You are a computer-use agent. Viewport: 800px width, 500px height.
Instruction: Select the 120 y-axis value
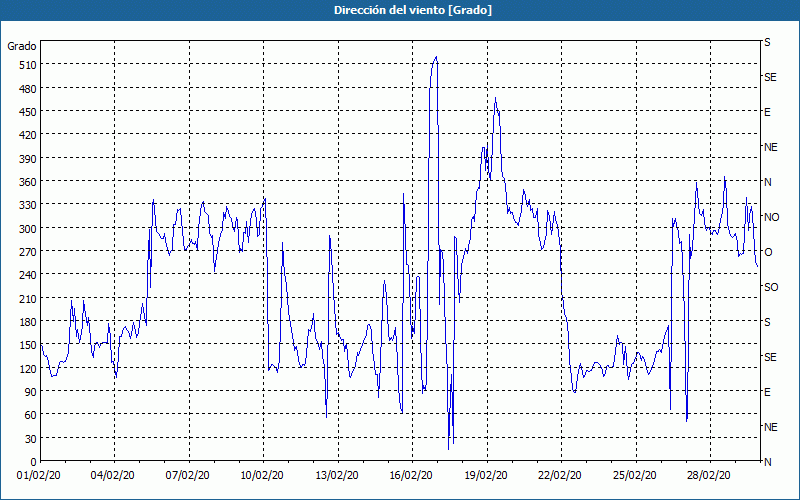click(27, 368)
